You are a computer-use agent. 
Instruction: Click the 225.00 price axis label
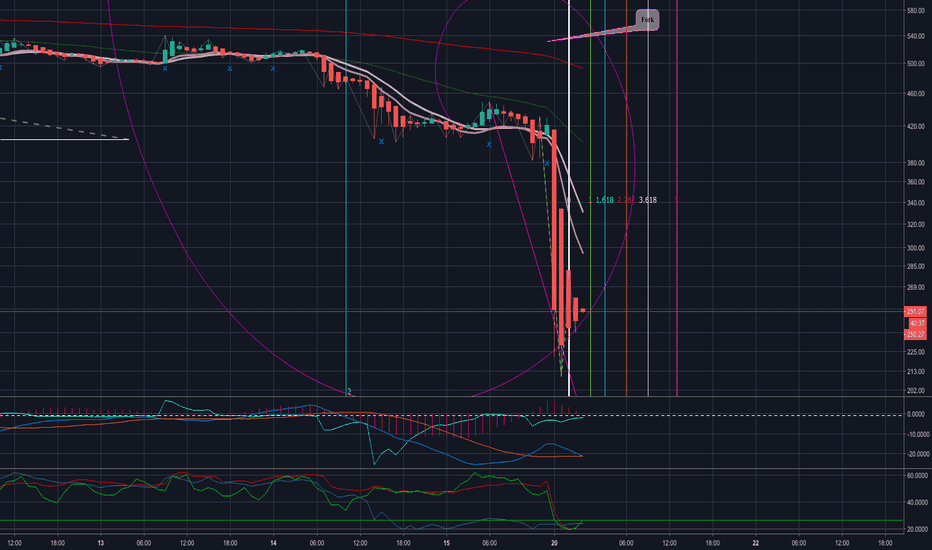point(915,352)
